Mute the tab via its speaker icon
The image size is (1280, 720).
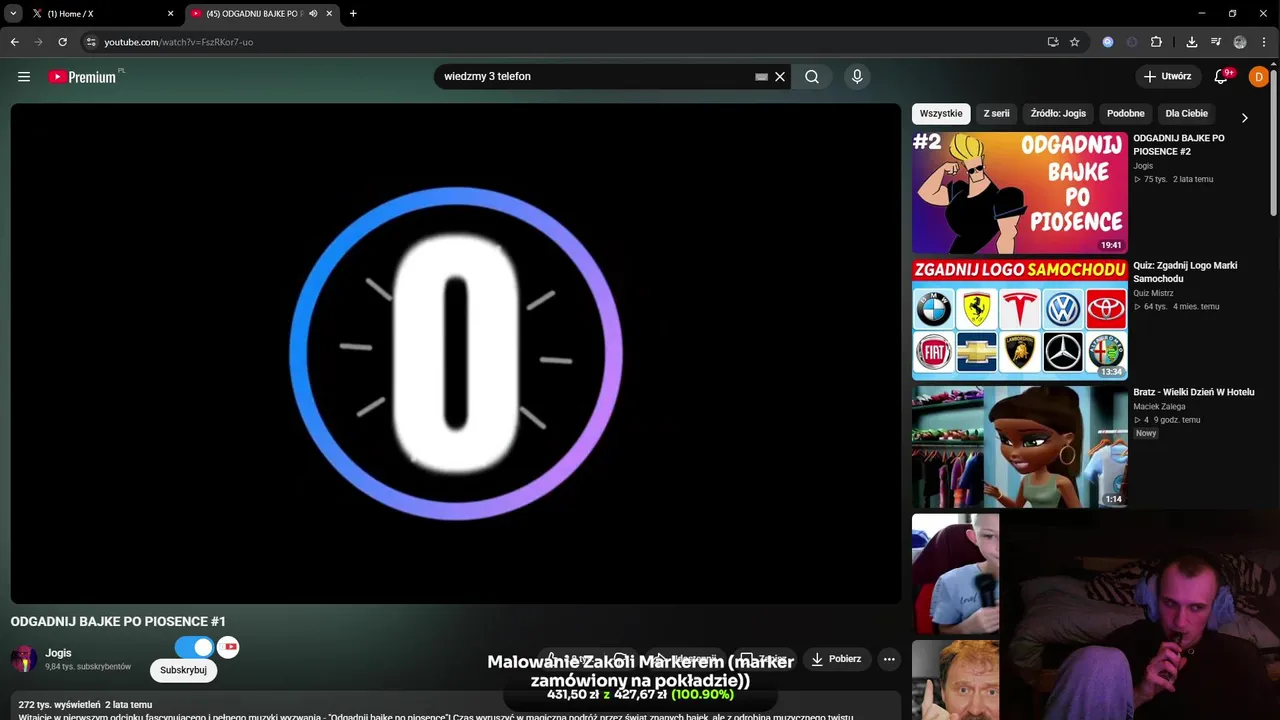tap(313, 14)
